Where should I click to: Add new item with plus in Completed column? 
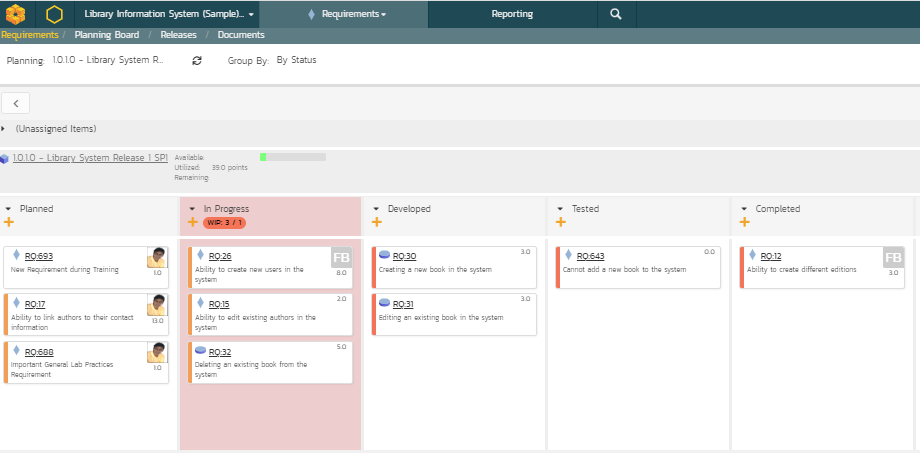click(x=744, y=222)
